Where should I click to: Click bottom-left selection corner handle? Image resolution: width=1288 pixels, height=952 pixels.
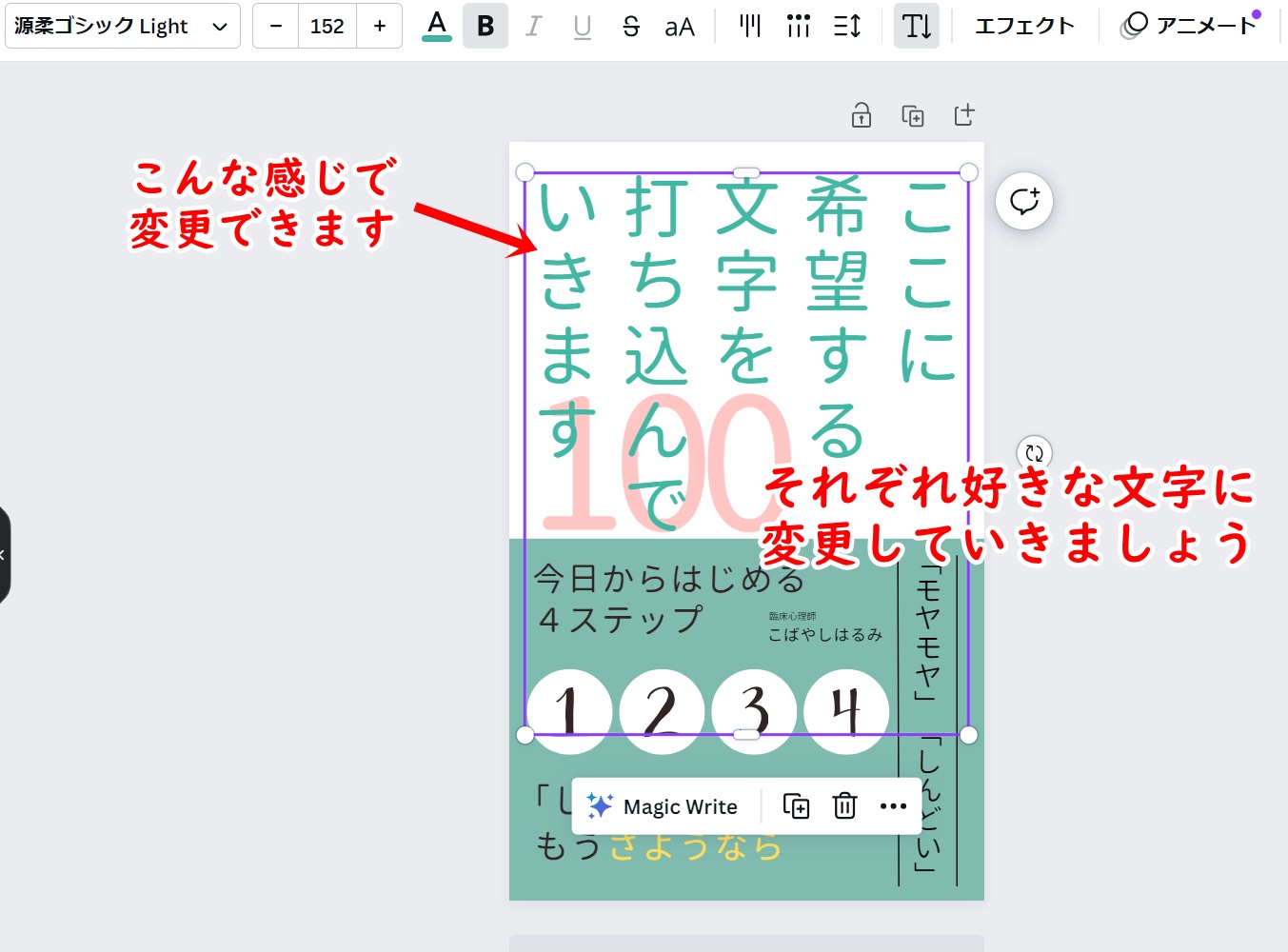pyautogui.click(x=525, y=735)
